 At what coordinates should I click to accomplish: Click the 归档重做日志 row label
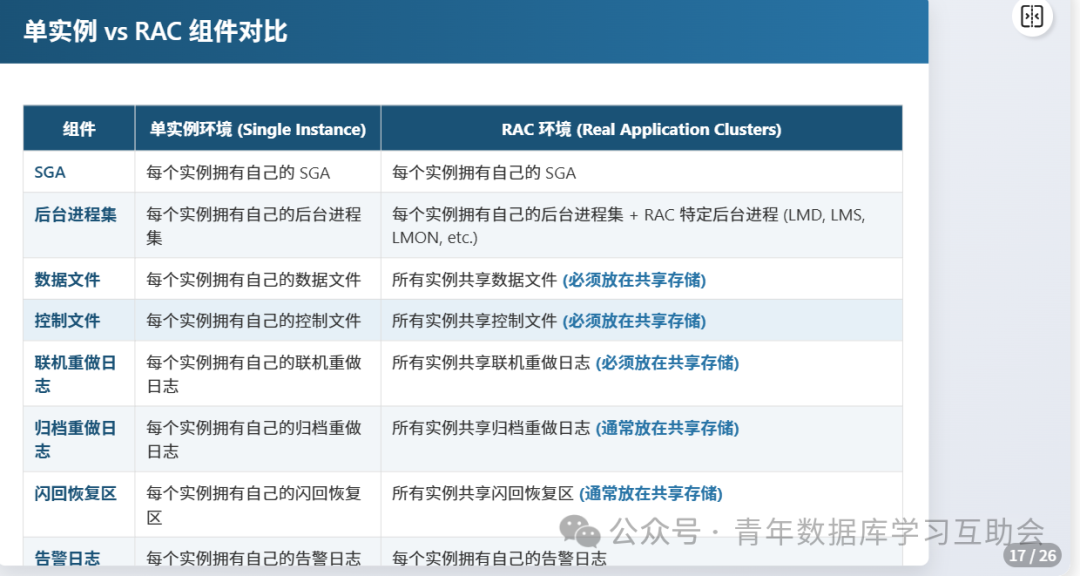76,439
